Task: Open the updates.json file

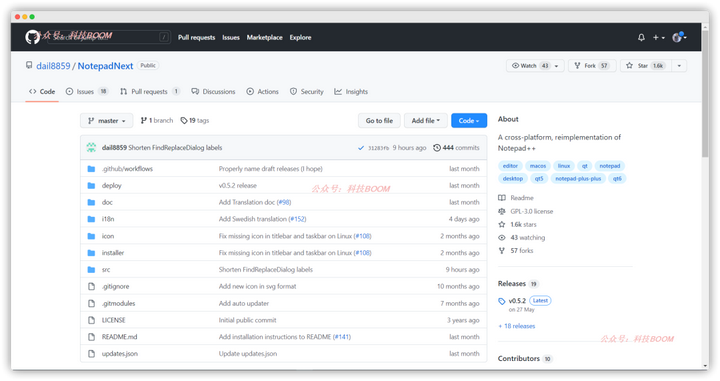Action: point(120,354)
